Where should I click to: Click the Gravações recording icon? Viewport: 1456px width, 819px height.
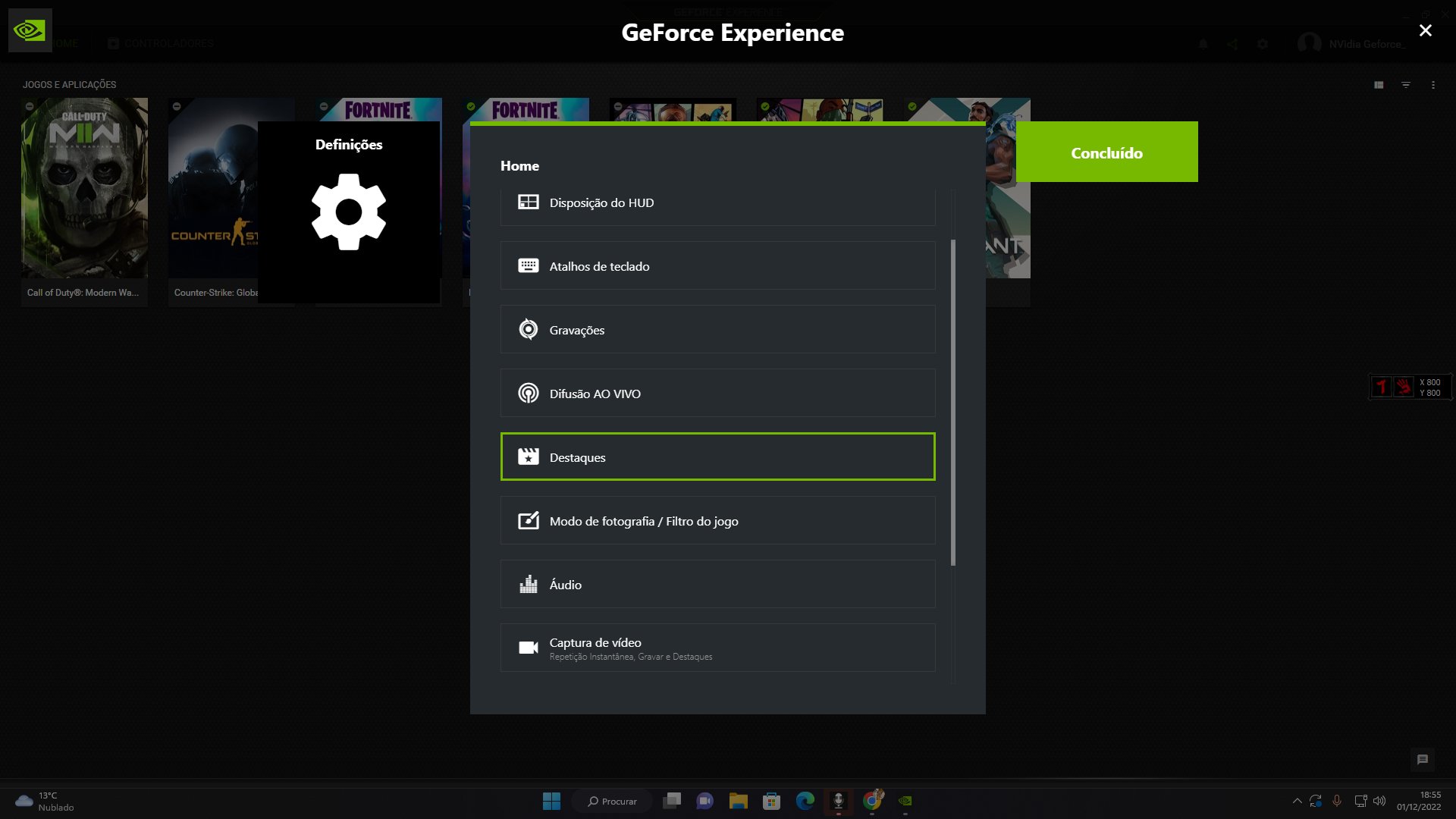coord(528,330)
